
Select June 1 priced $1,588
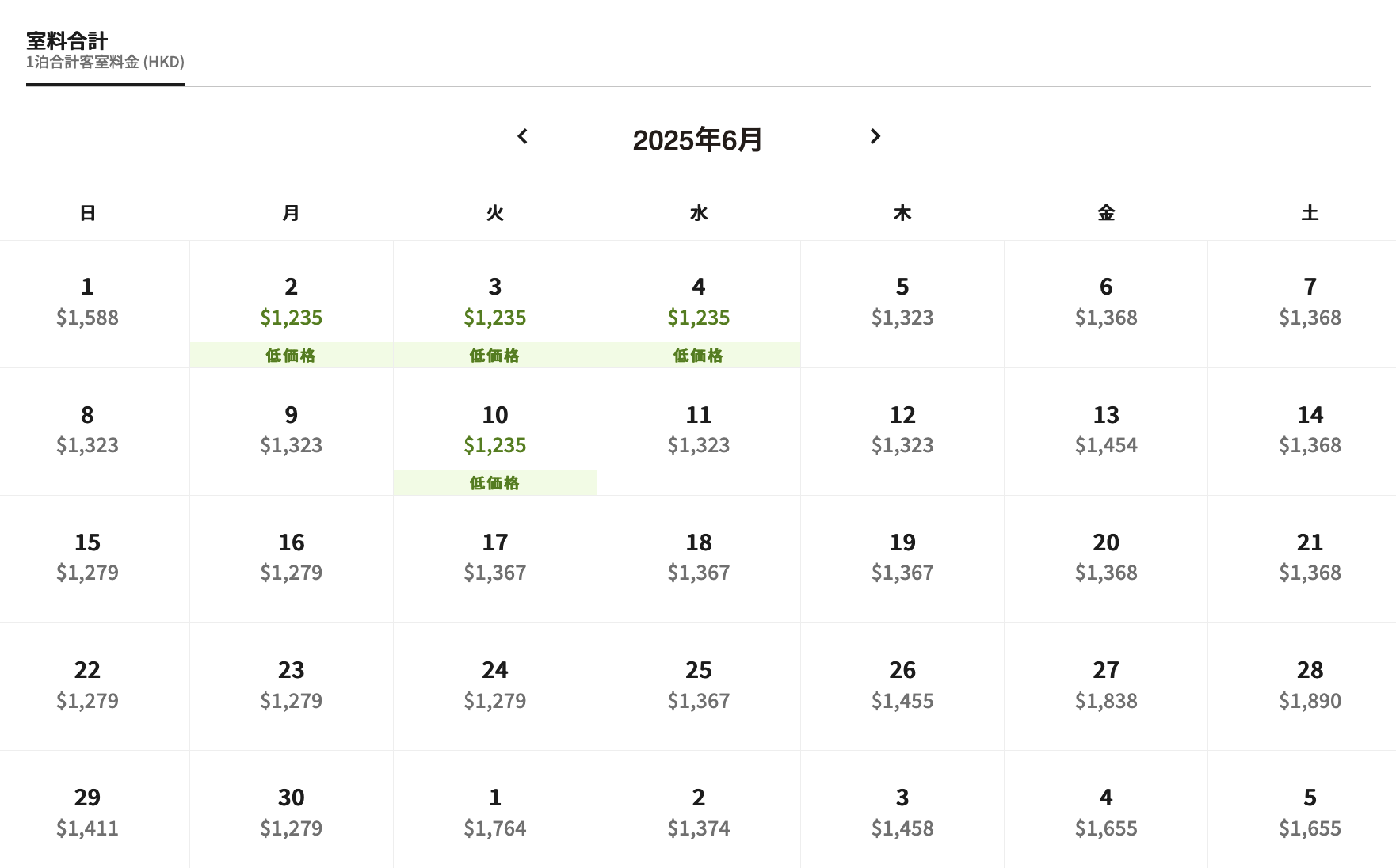88,304
